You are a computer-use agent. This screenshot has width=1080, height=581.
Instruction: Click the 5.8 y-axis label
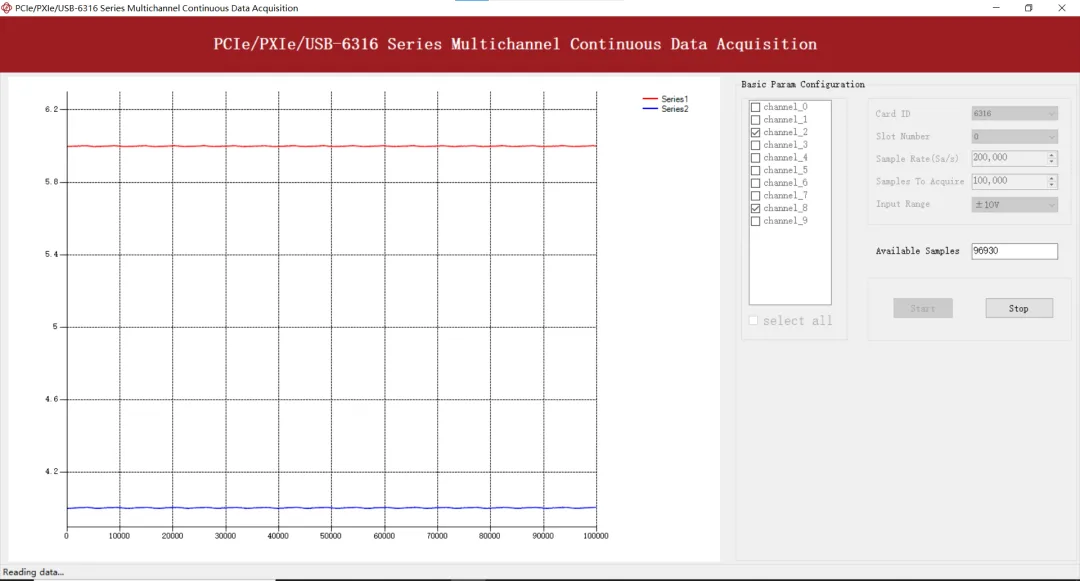tap(51, 182)
